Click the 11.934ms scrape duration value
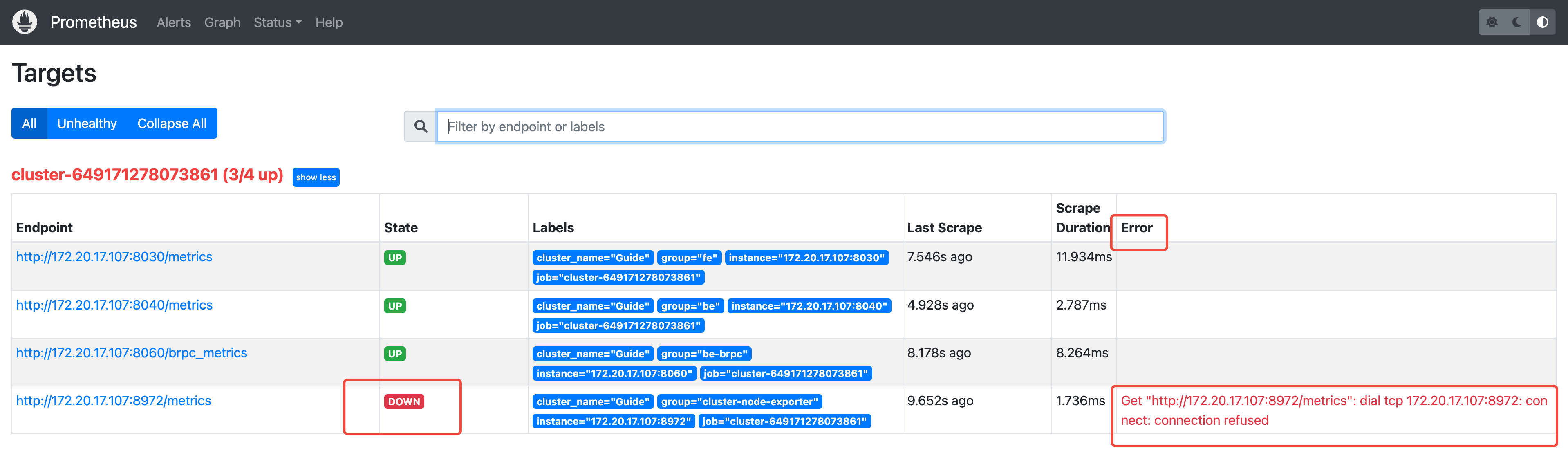Viewport: 1568px width, 471px height. pyautogui.click(x=1084, y=257)
